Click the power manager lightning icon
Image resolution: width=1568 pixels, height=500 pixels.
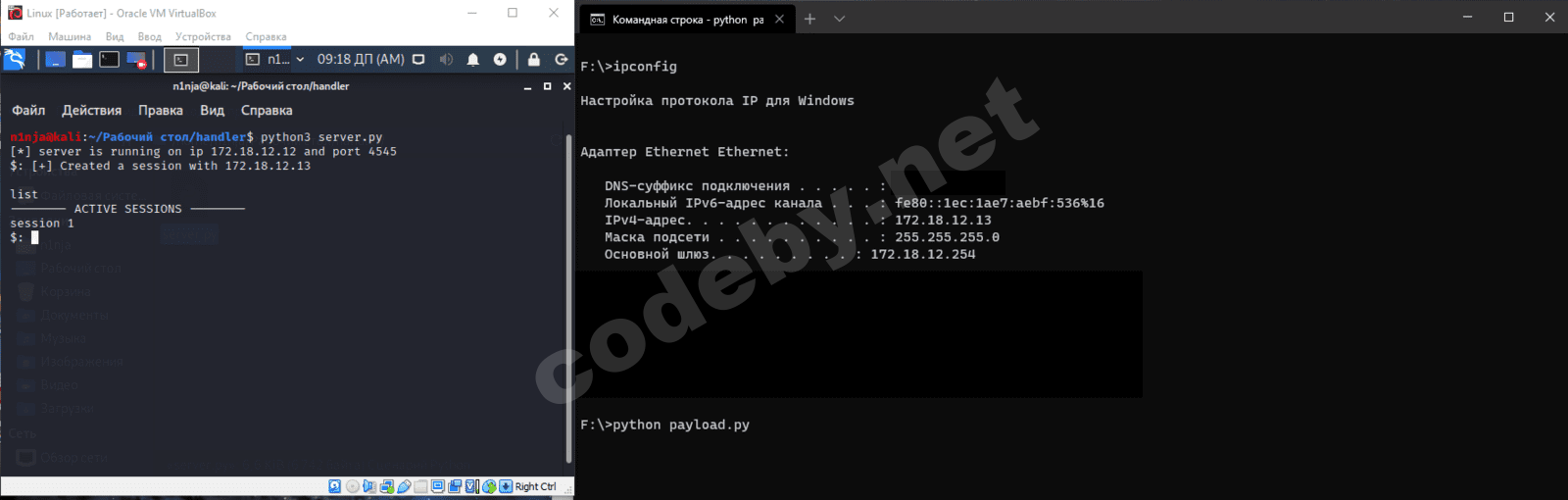[500, 60]
